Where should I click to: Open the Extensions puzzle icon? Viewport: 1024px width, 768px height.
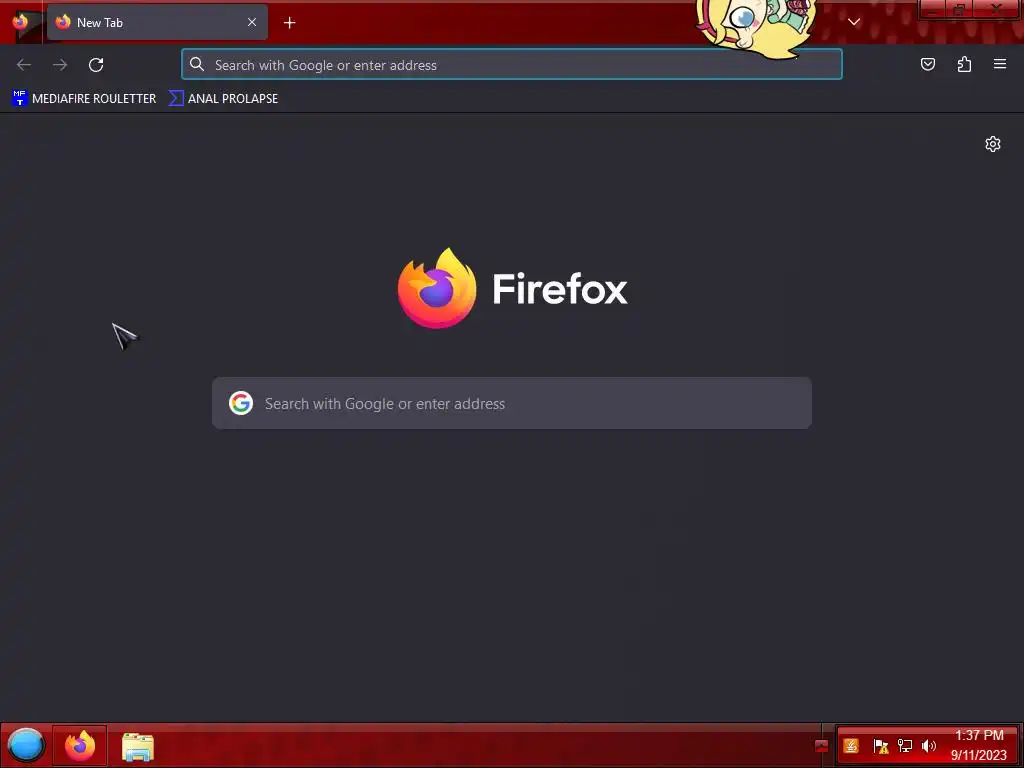click(x=964, y=64)
